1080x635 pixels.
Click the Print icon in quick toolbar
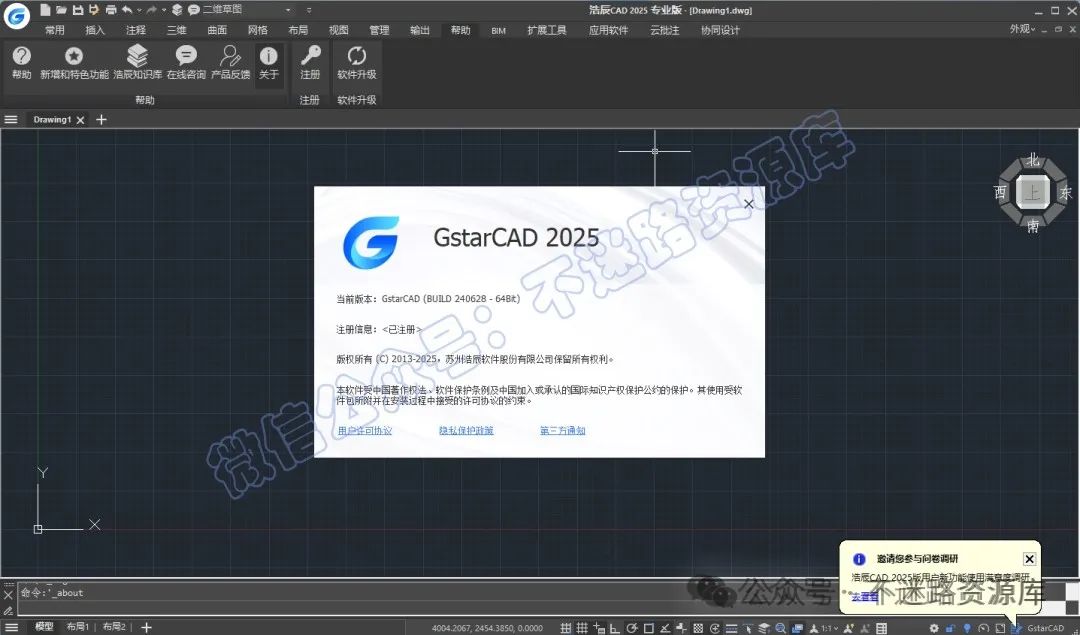pos(111,10)
